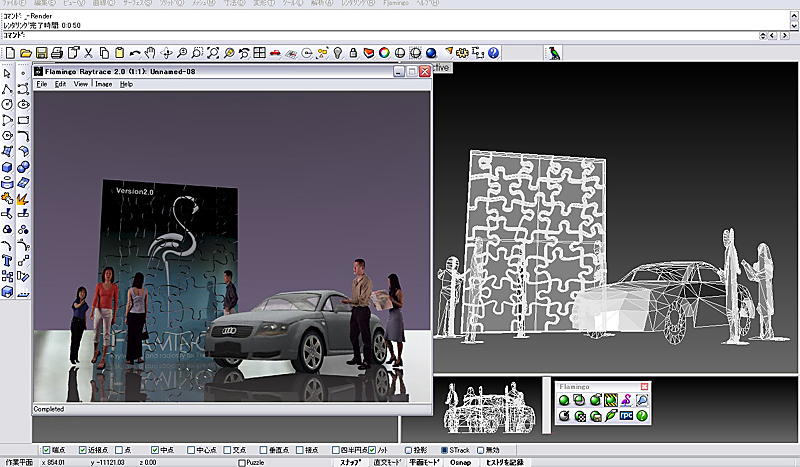
Task: Toggle the STrack checkbox
Action: pyautogui.click(x=444, y=450)
